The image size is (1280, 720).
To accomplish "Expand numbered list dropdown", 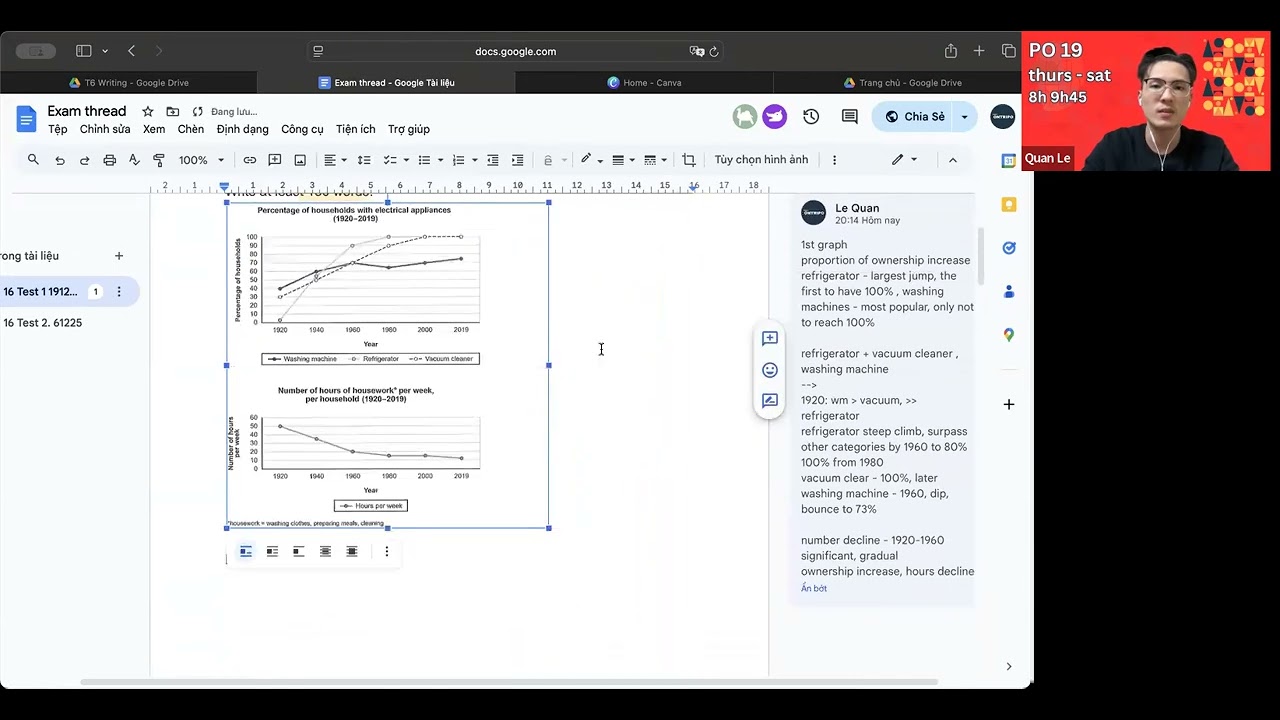I will click(x=474, y=160).
